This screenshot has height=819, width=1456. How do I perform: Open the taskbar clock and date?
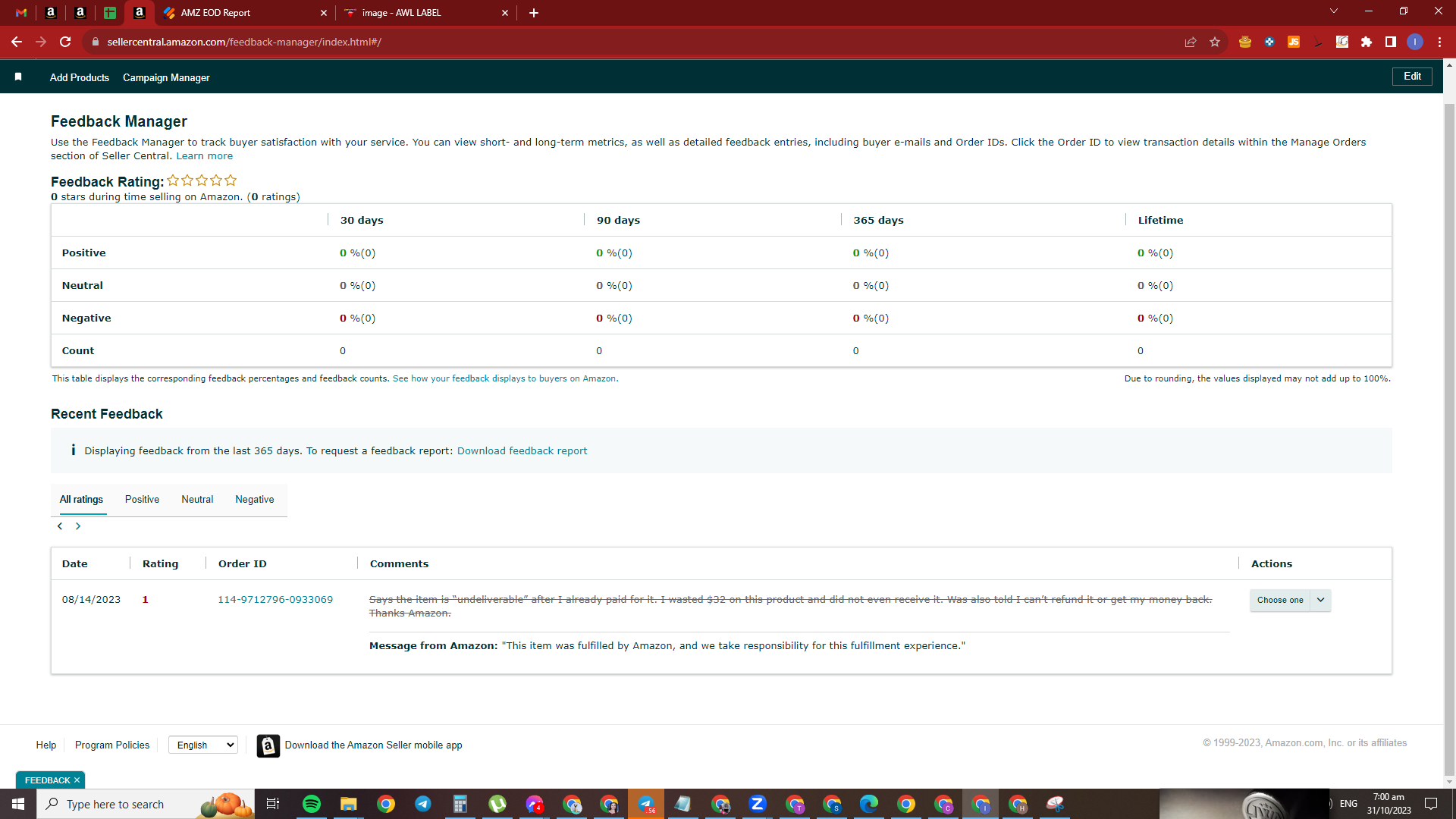tap(1389, 804)
